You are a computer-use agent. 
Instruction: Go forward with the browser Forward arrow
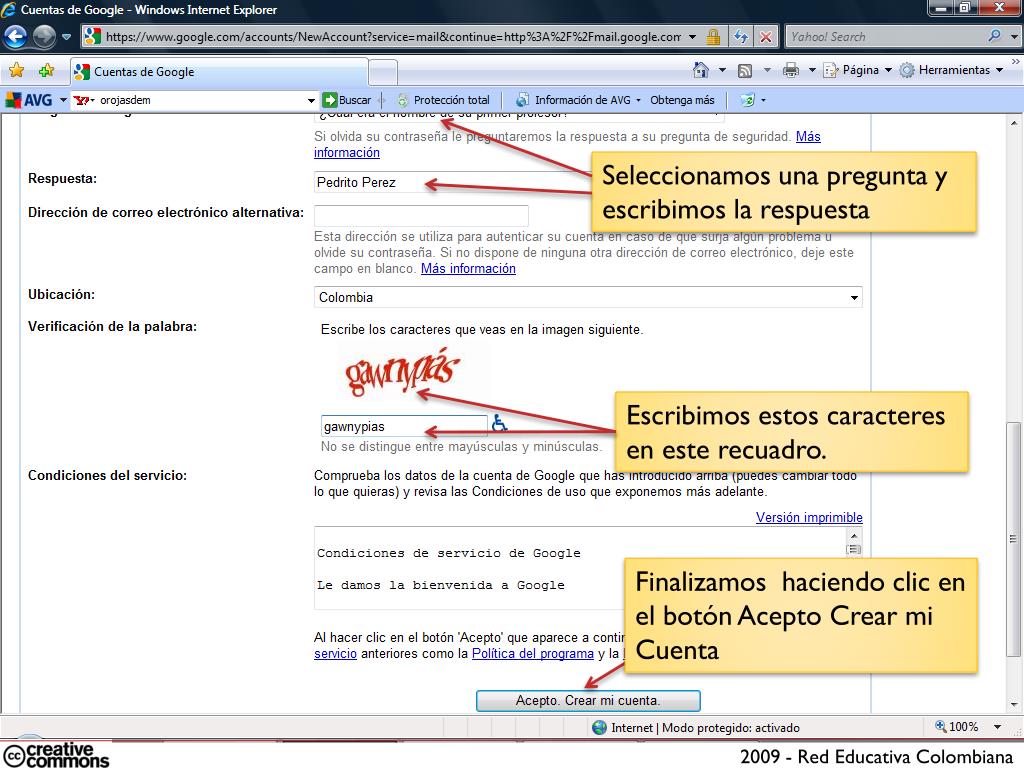tap(44, 37)
